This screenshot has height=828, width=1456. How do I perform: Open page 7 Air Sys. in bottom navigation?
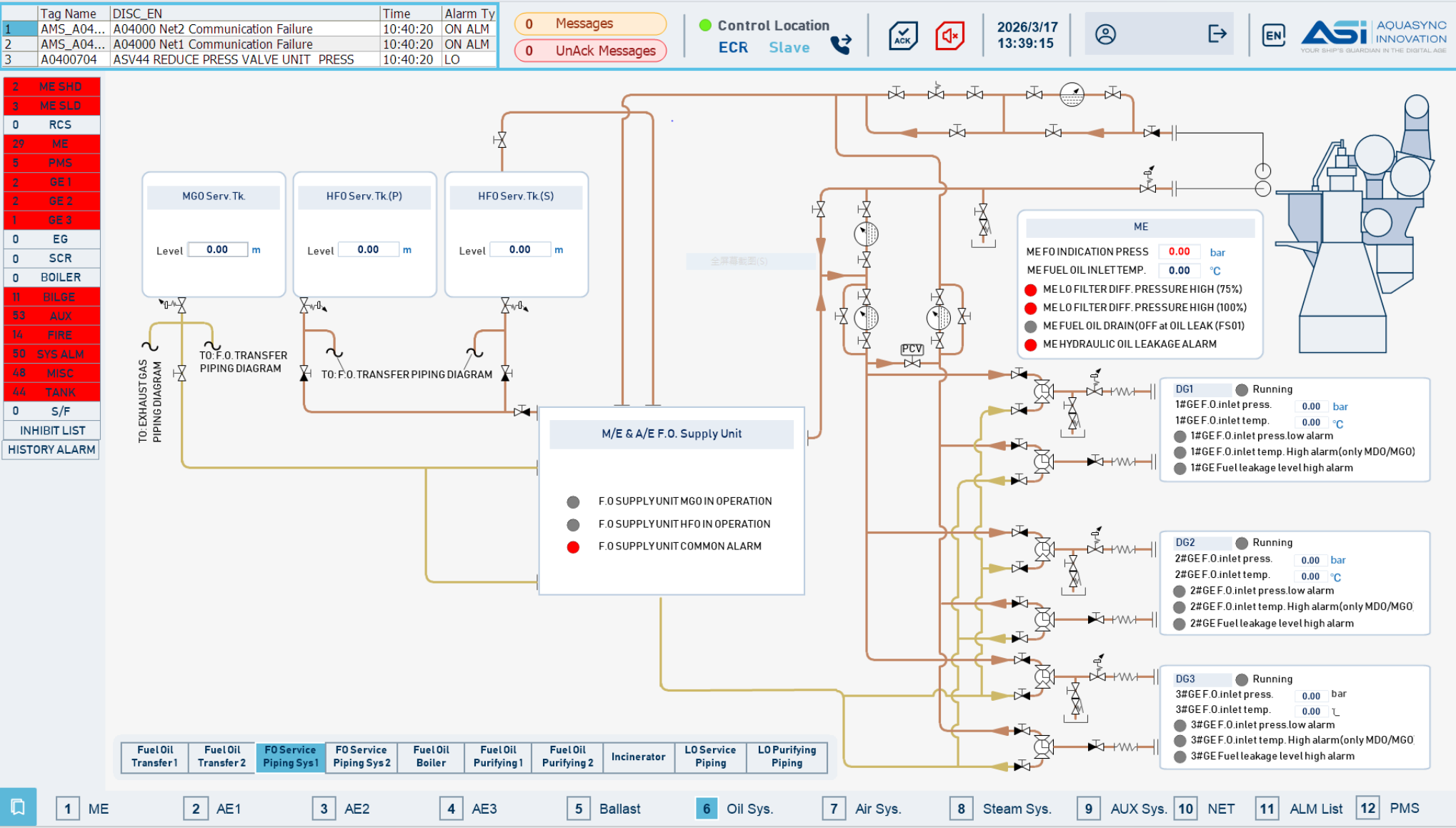click(x=862, y=809)
